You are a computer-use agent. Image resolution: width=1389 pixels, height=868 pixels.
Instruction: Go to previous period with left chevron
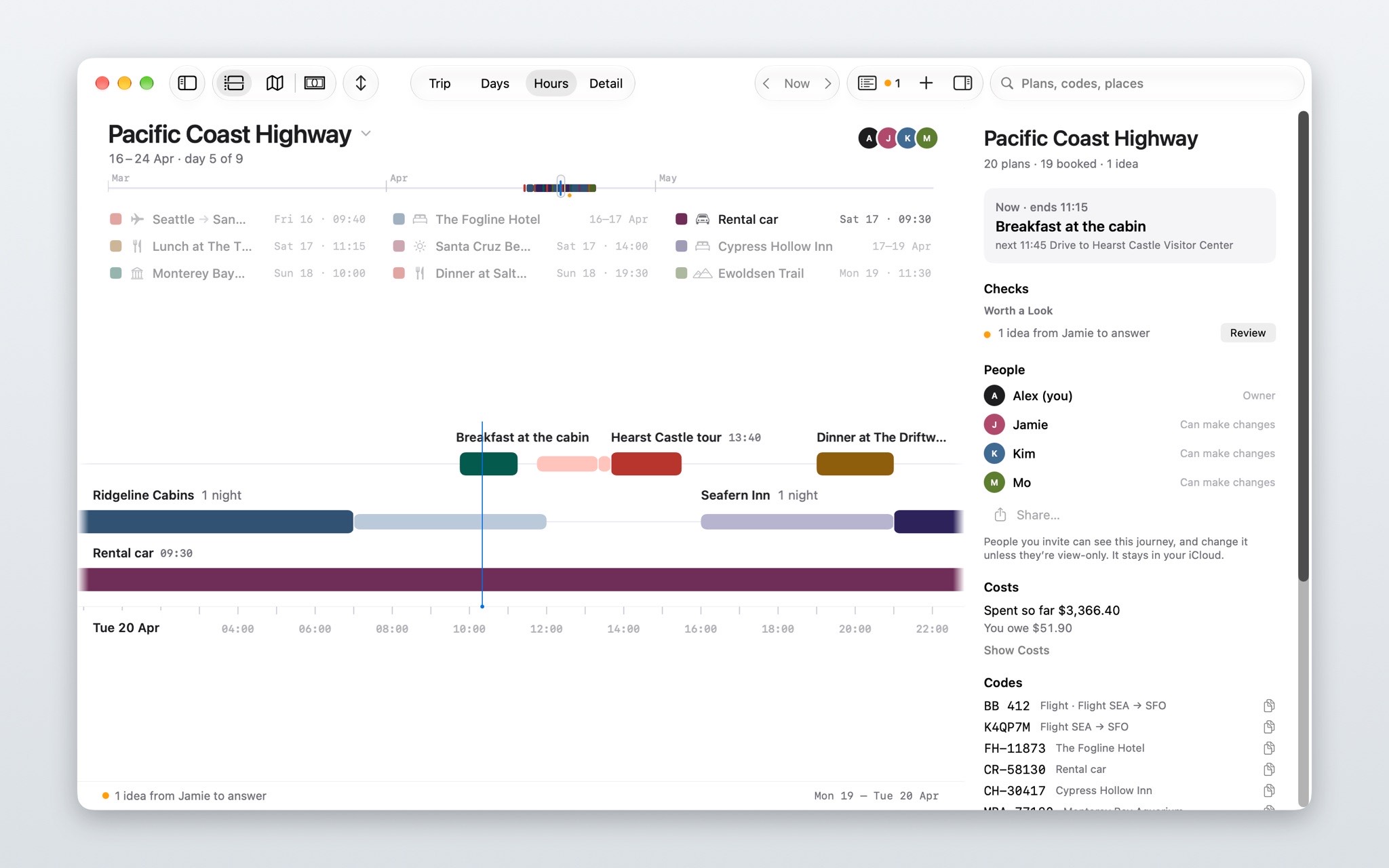tap(766, 83)
